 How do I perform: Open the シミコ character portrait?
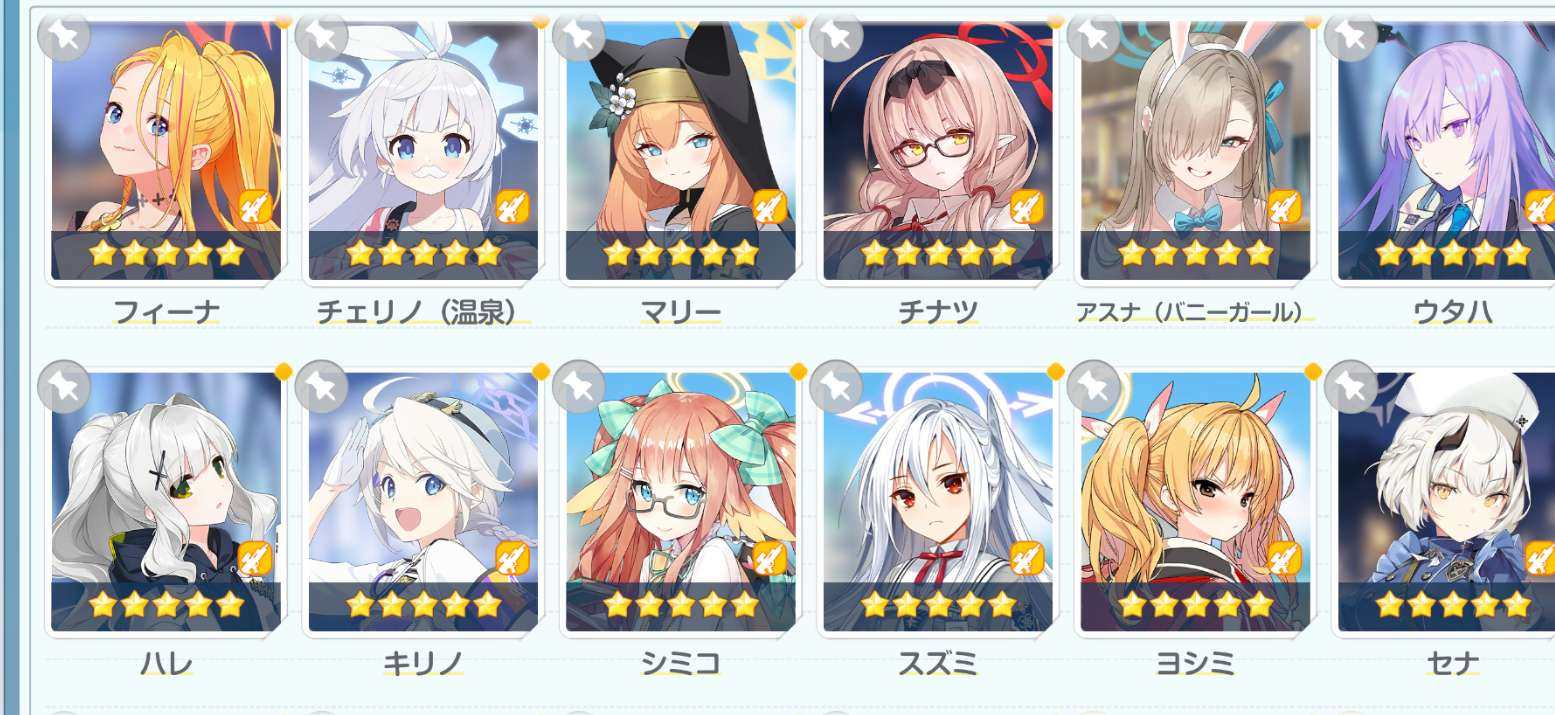pyautogui.click(x=681, y=500)
